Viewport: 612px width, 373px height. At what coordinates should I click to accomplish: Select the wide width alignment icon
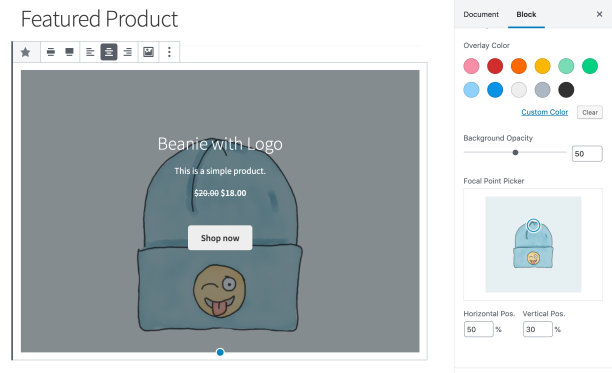coord(51,52)
